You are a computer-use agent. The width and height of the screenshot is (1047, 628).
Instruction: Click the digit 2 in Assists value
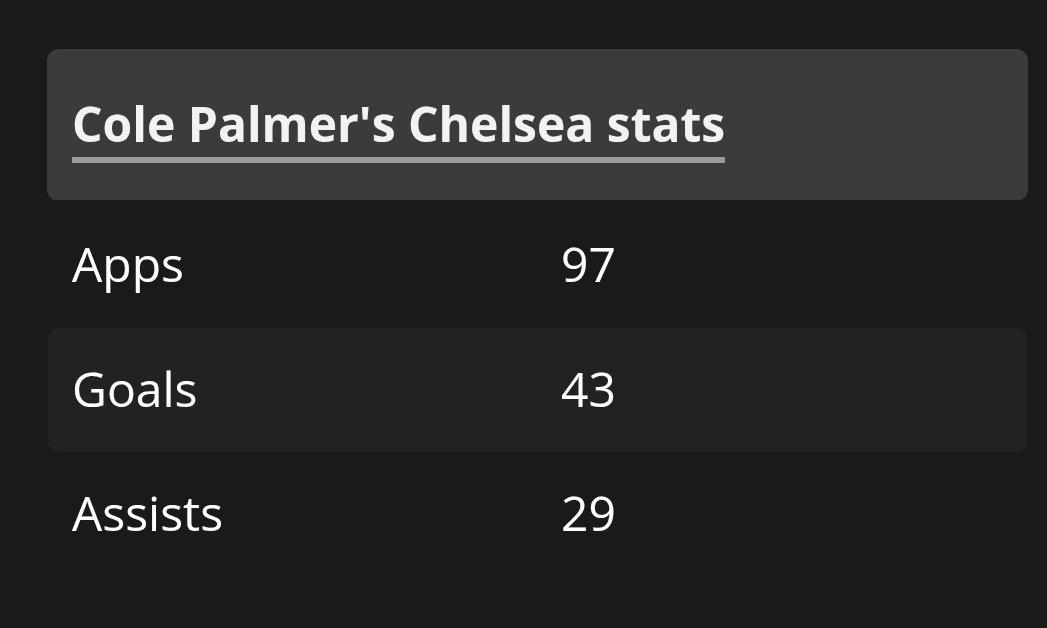(574, 514)
